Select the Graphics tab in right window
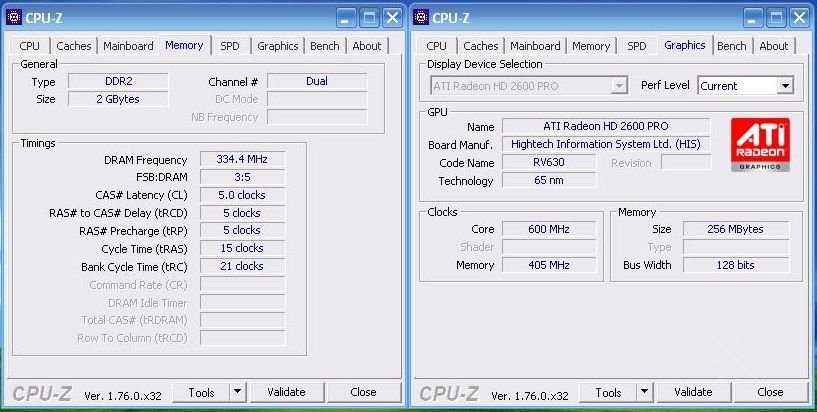Image resolution: width=817 pixels, height=412 pixels. pos(685,45)
